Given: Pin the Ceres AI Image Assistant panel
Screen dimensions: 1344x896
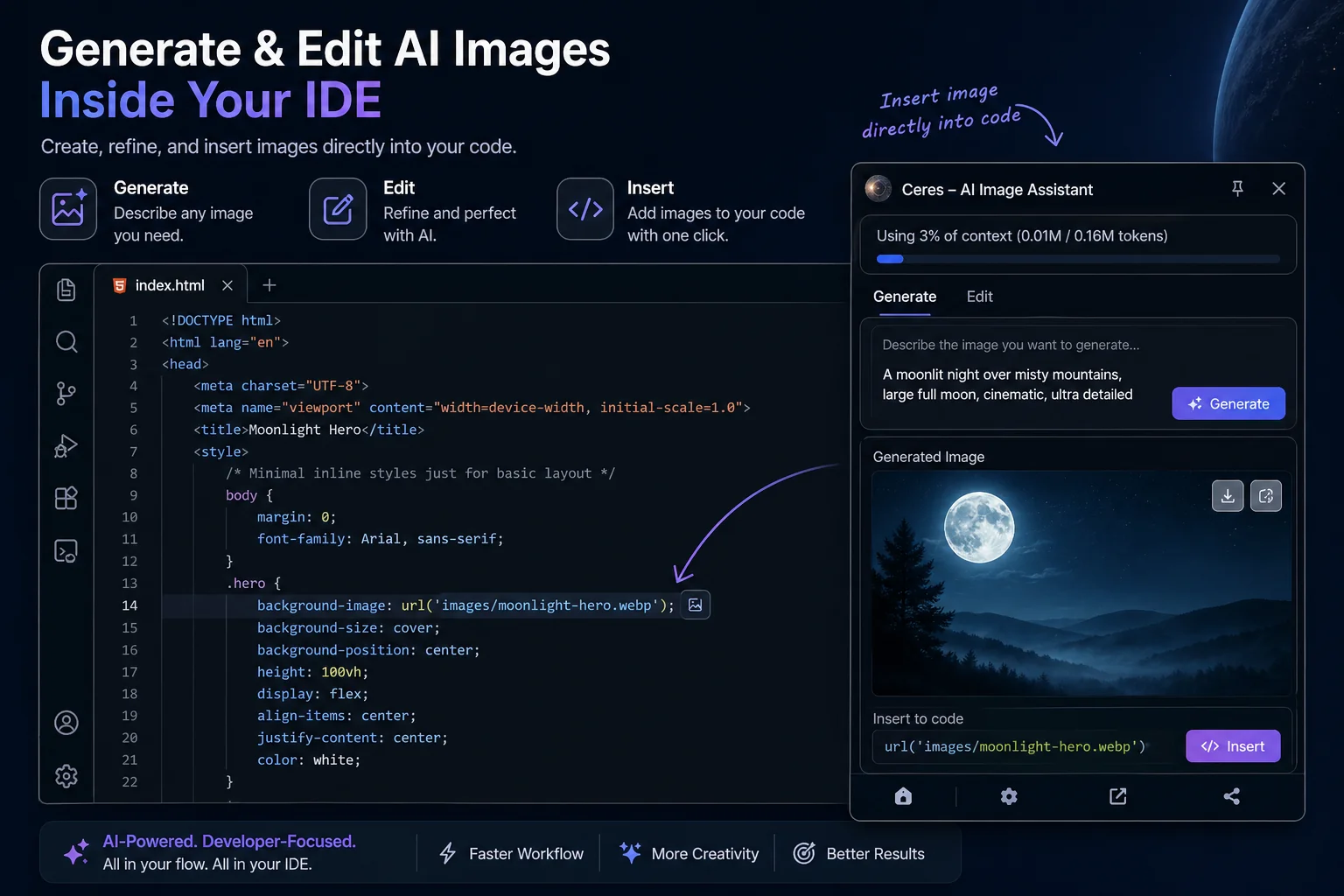Looking at the screenshot, I should pyautogui.click(x=1237, y=188).
